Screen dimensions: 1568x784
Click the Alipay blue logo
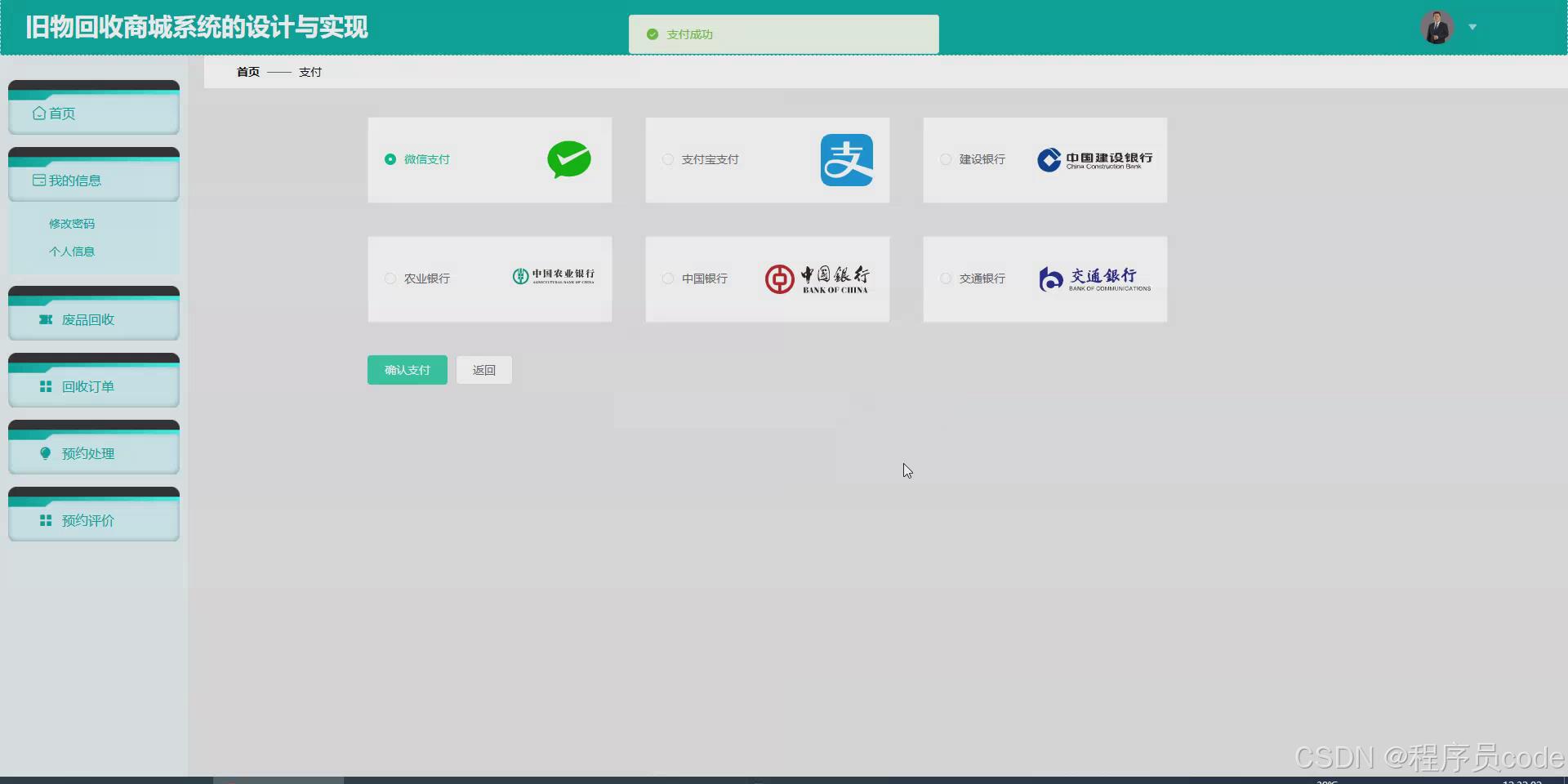[847, 160]
